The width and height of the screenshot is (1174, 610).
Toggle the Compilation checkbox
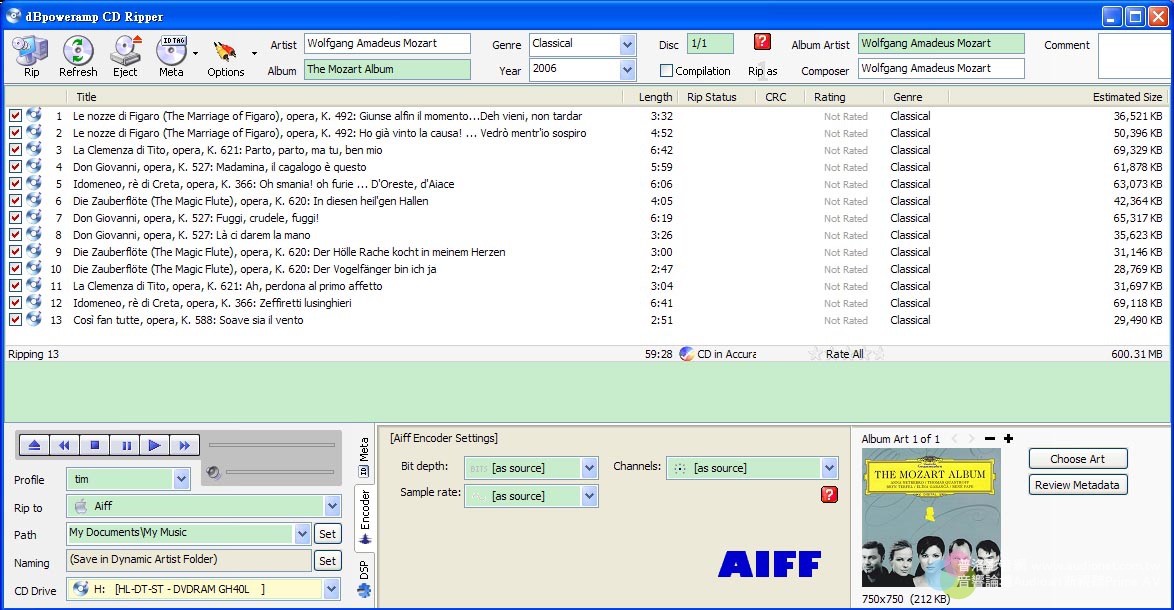[666, 70]
